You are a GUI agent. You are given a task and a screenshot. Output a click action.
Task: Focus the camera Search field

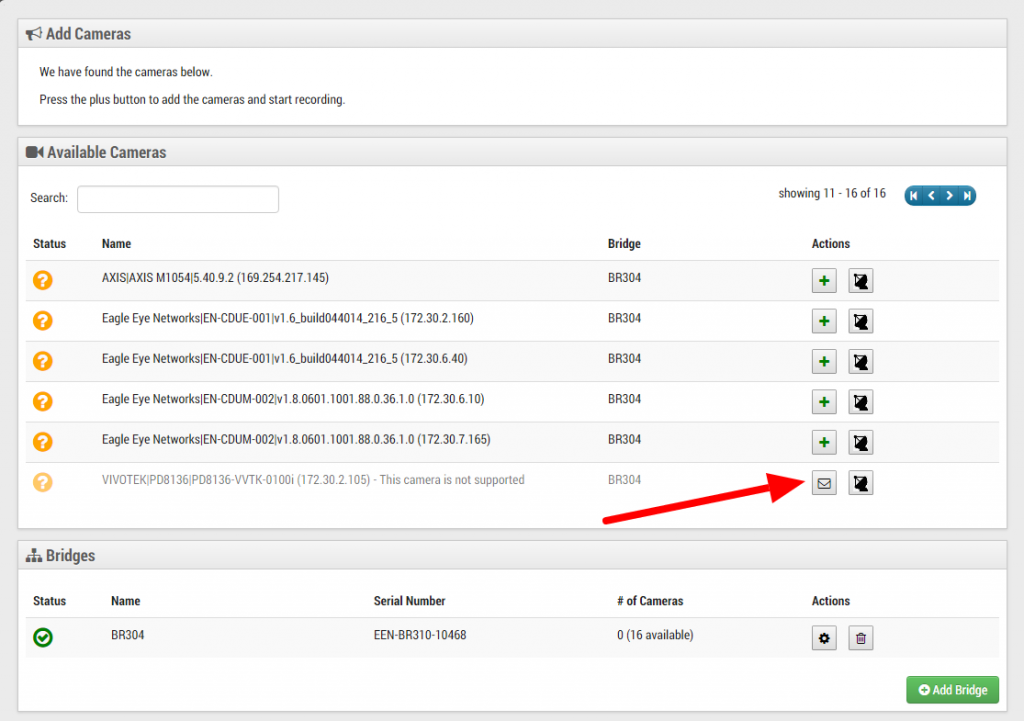[178, 199]
